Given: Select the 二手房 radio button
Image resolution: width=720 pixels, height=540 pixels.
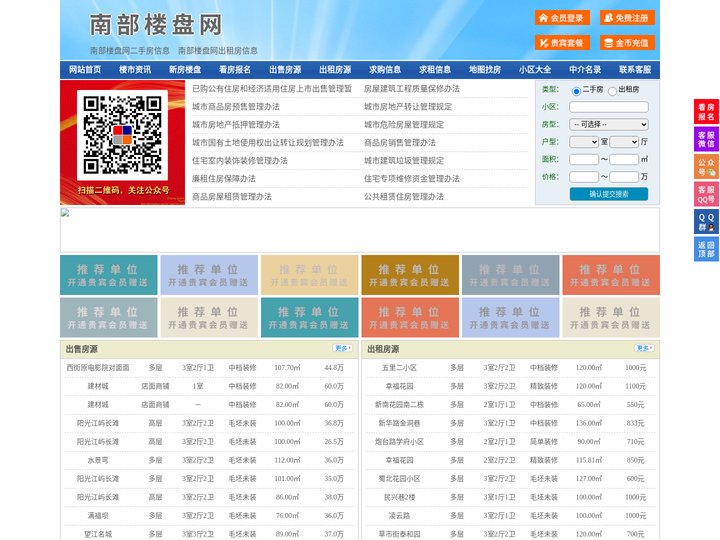Looking at the screenshot, I should click(x=576, y=91).
